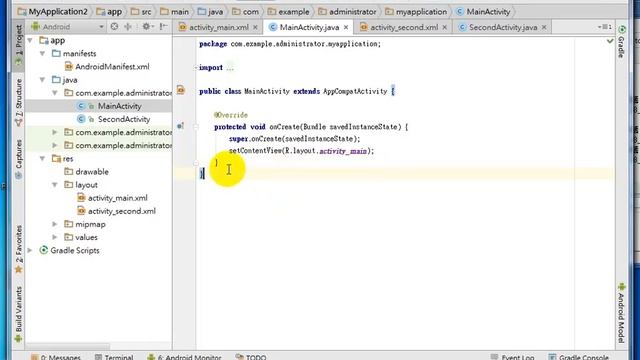The width and height of the screenshot is (640, 360).
Task: Collapse the layout folder
Action: pyautogui.click(x=55, y=184)
